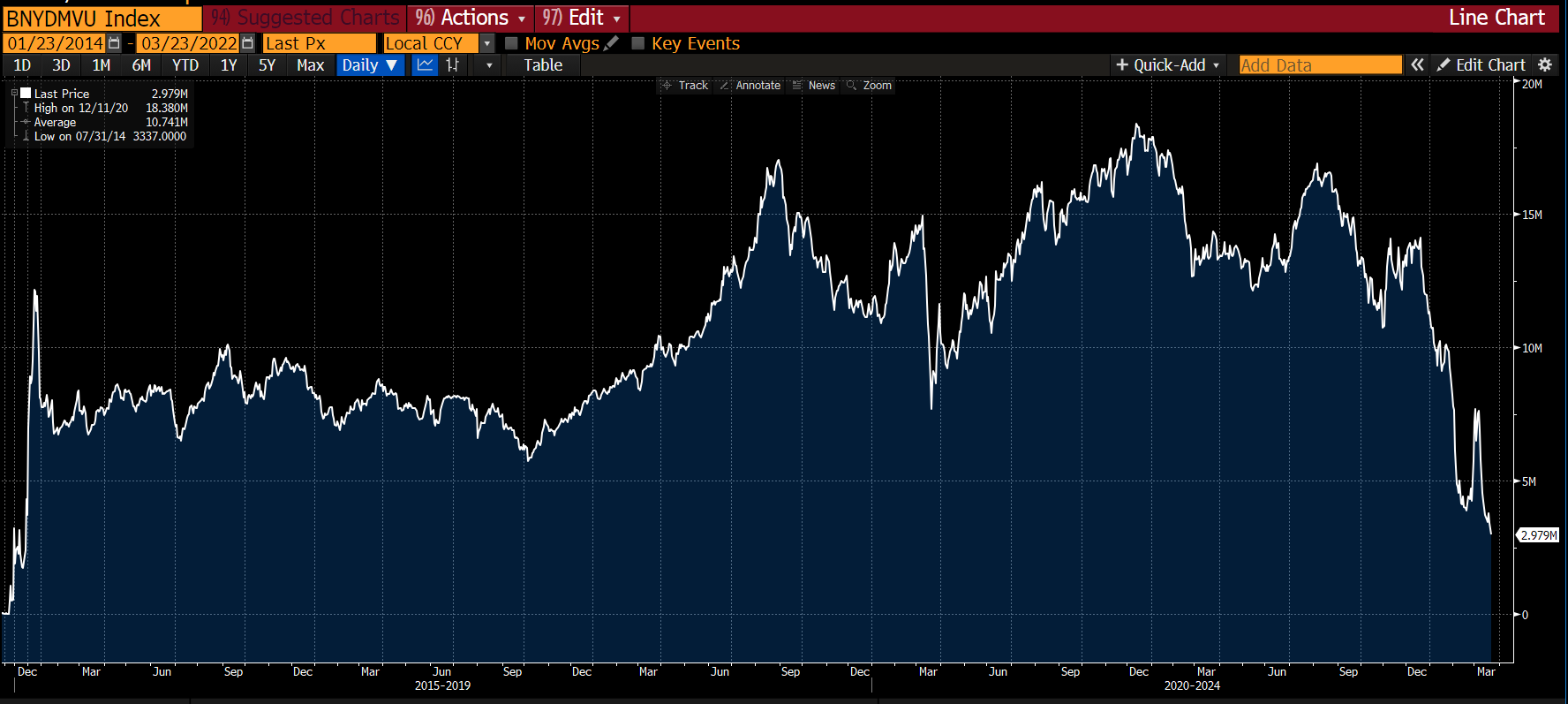1568x704 pixels.
Task: Click the Annotate tool
Action: coord(750,86)
